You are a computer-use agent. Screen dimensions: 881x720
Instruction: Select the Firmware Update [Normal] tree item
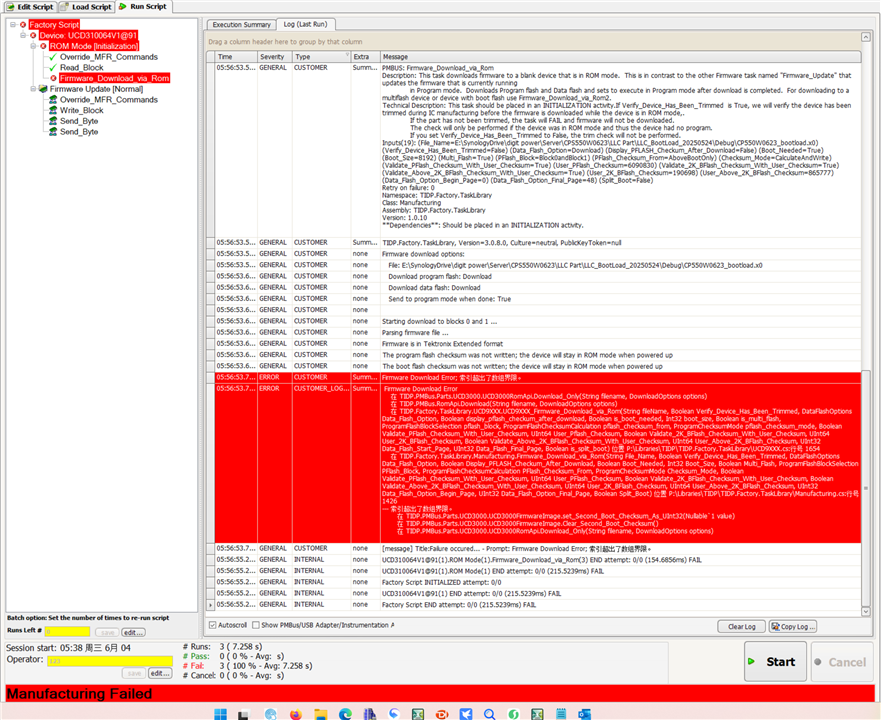(96, 89)
